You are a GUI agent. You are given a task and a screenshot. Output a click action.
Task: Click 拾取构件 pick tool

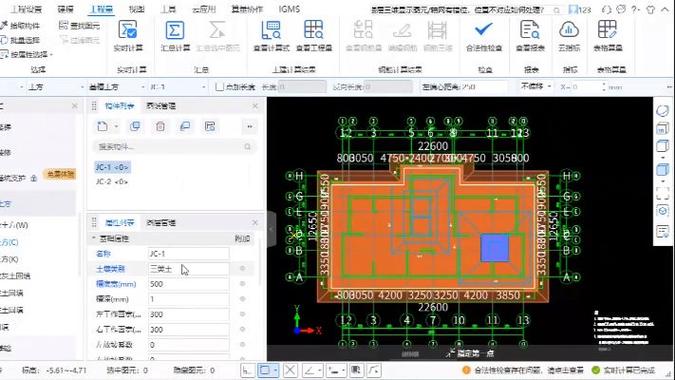pyautogui.click(x=20, y=26)
